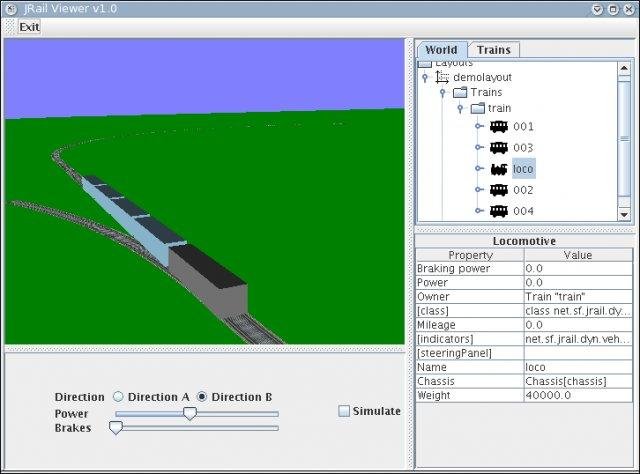
Task: Expand the loco tree node handle
Action: click(x=480, y=168)
